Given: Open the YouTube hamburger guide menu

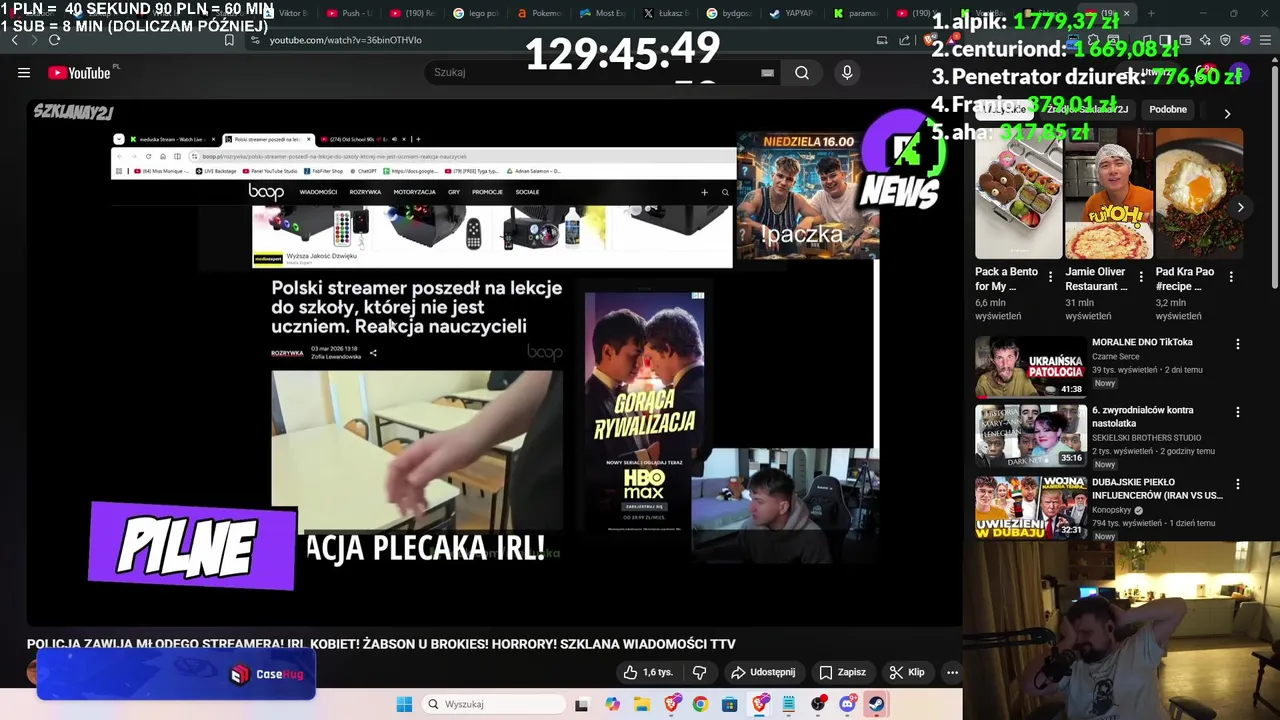Looking at the screenshot, I should coord(24,72).
